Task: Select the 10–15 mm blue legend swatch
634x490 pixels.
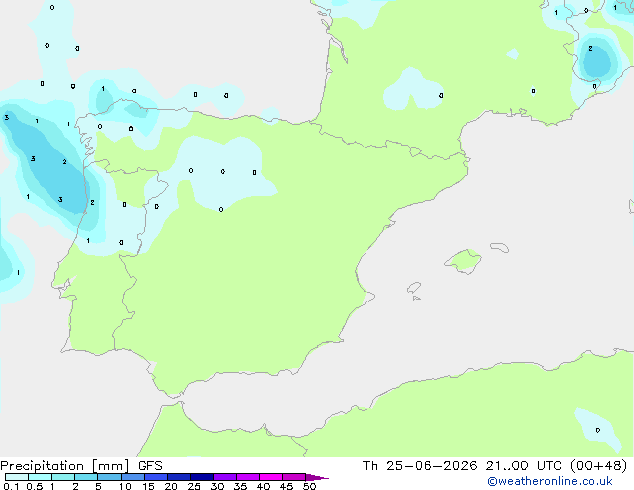Action: click(x=133, y=477)
